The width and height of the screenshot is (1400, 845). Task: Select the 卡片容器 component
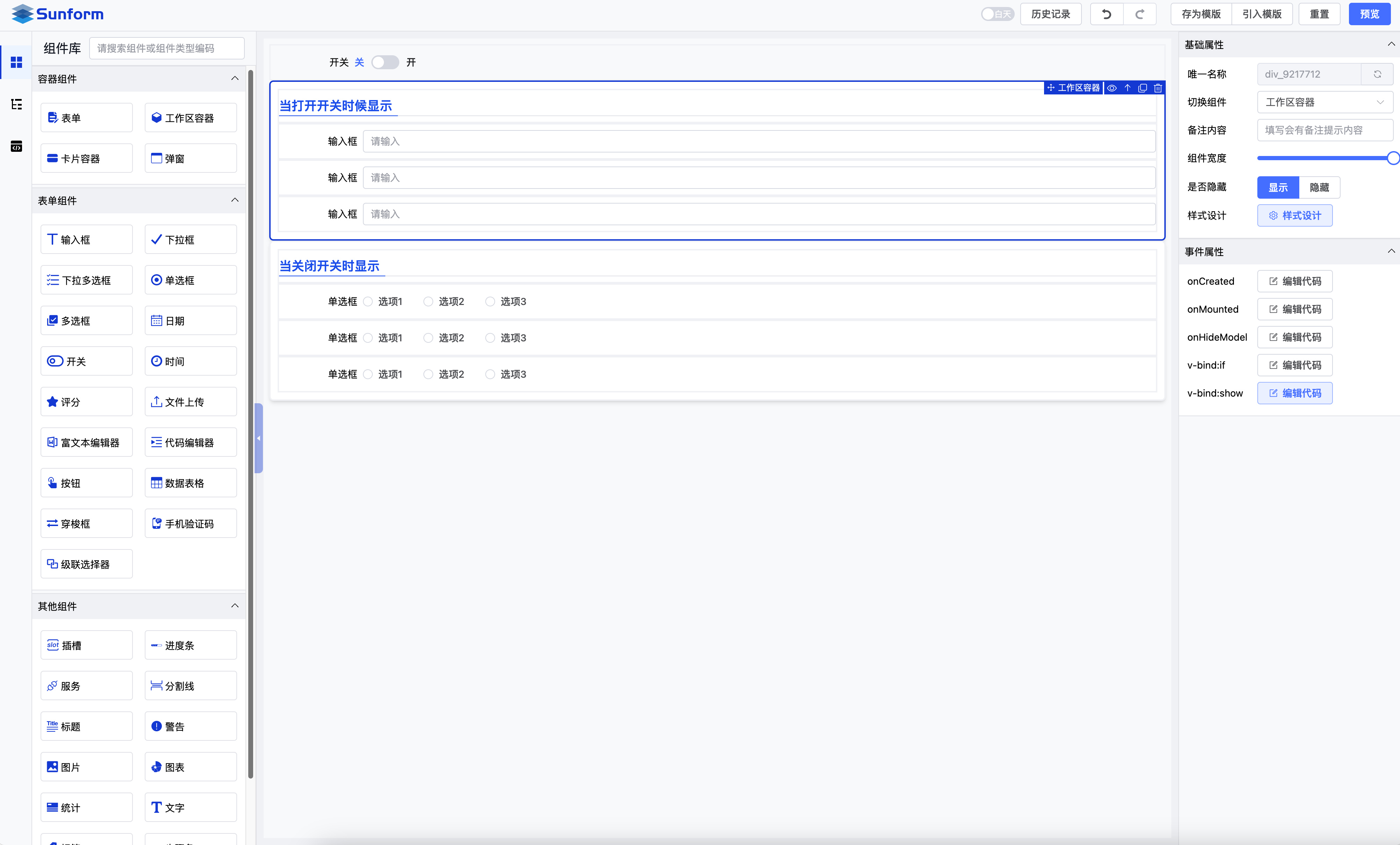[x=86, y=158]
